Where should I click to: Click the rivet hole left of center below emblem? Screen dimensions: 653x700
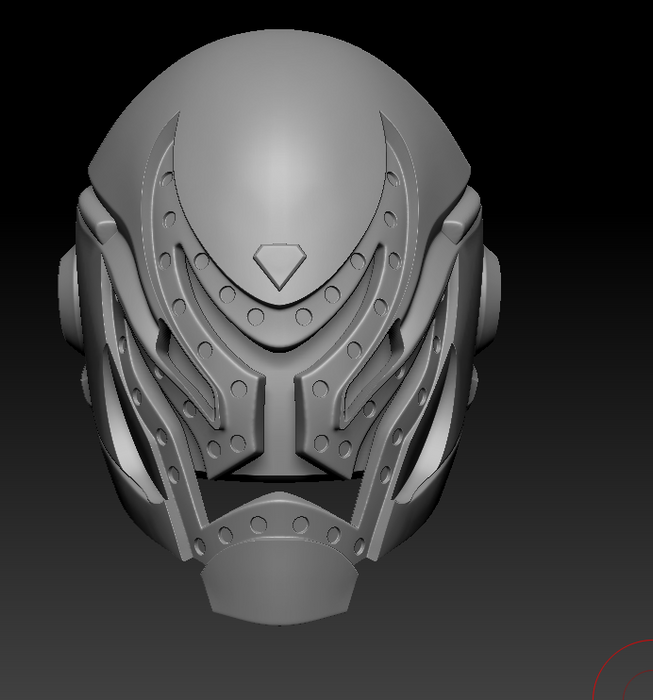[256, 316]
